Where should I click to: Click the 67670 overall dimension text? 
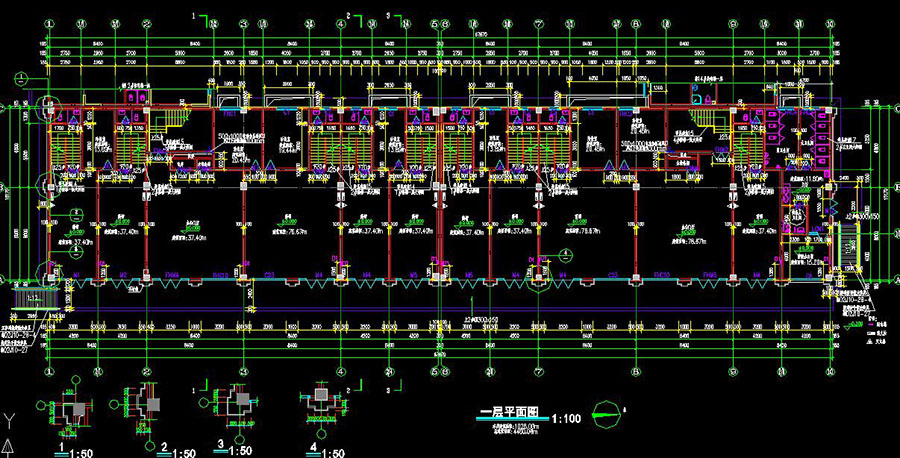click(x=480, y=33)
